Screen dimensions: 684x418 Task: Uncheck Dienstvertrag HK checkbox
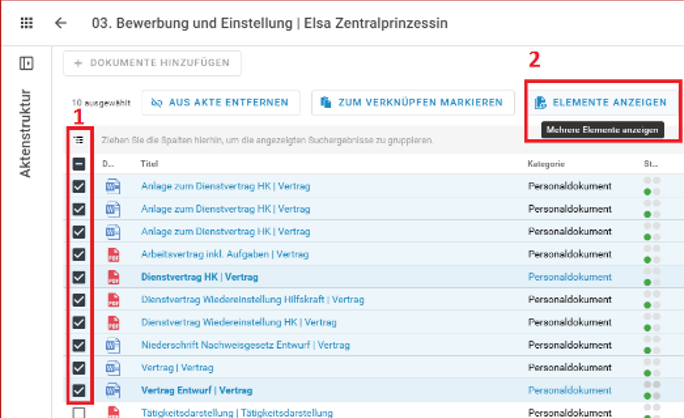click(x=79, y=278)
